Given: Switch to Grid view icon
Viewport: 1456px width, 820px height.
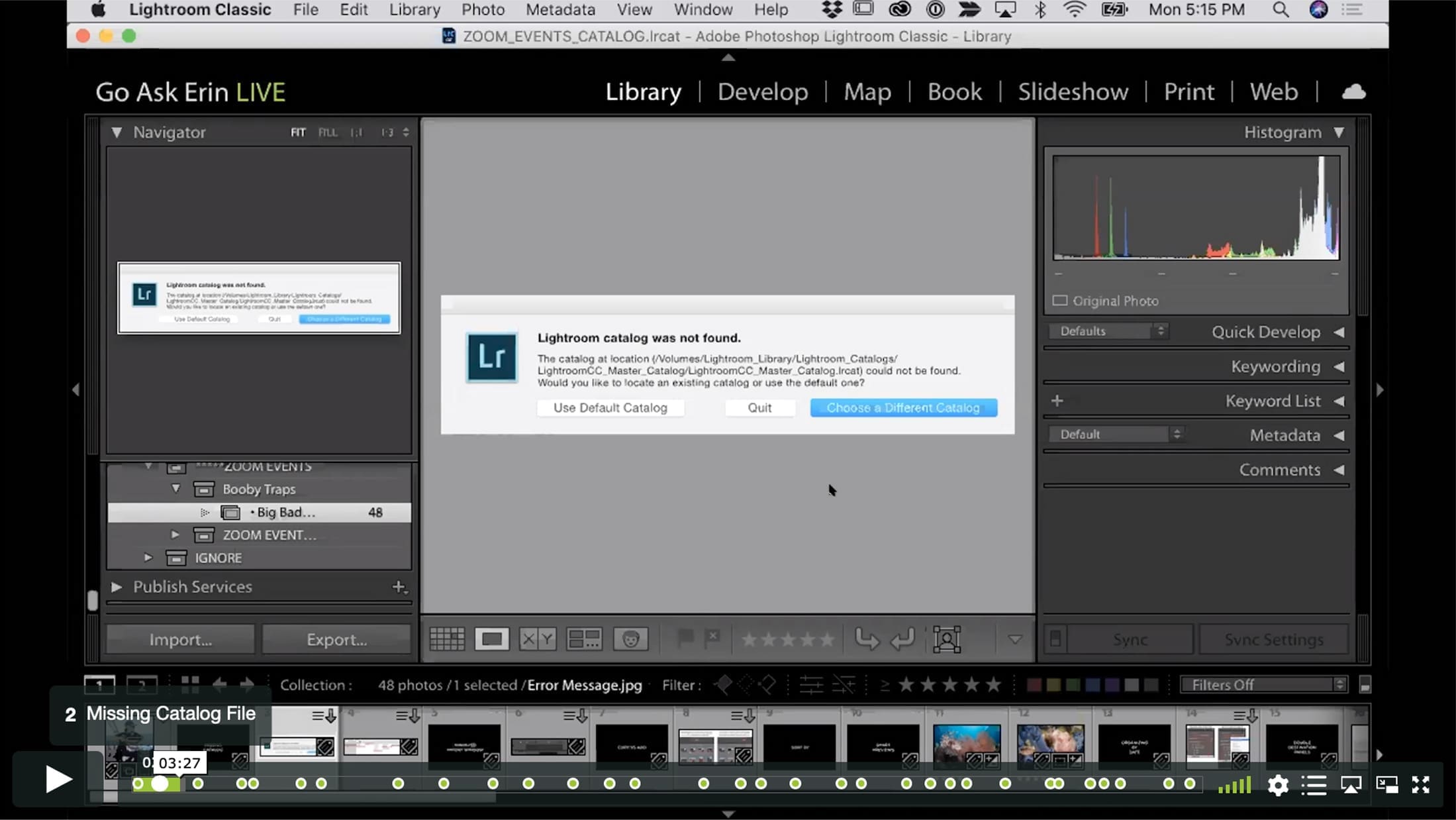Looking at the screenshot, I should click(447, 639).
